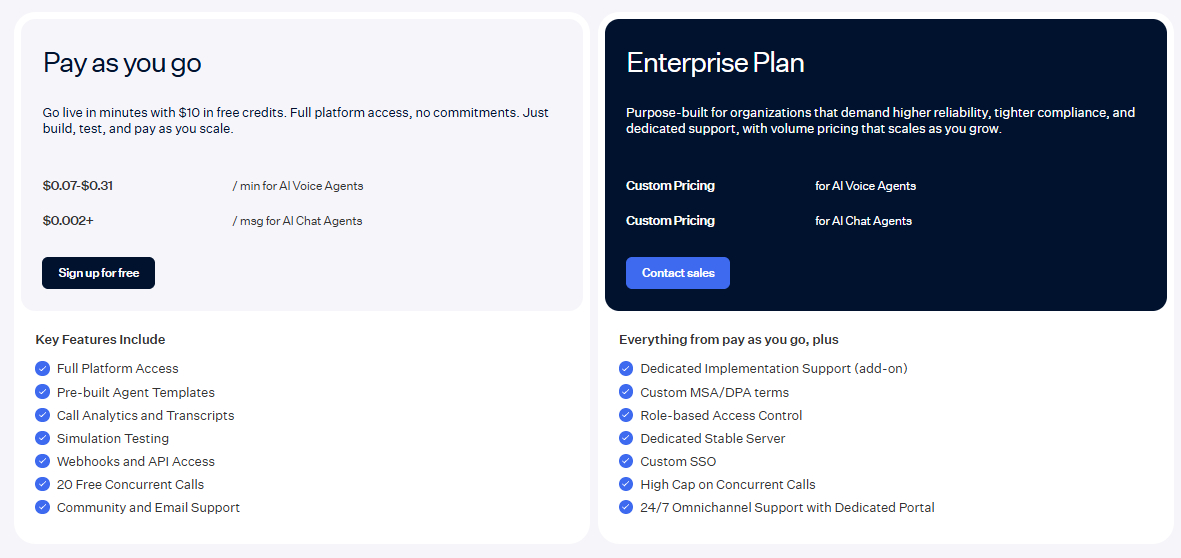This screenshot has height=558, width=1181.
Task: Click '/ min for AI Voice Agents' text
Action: 298,185
